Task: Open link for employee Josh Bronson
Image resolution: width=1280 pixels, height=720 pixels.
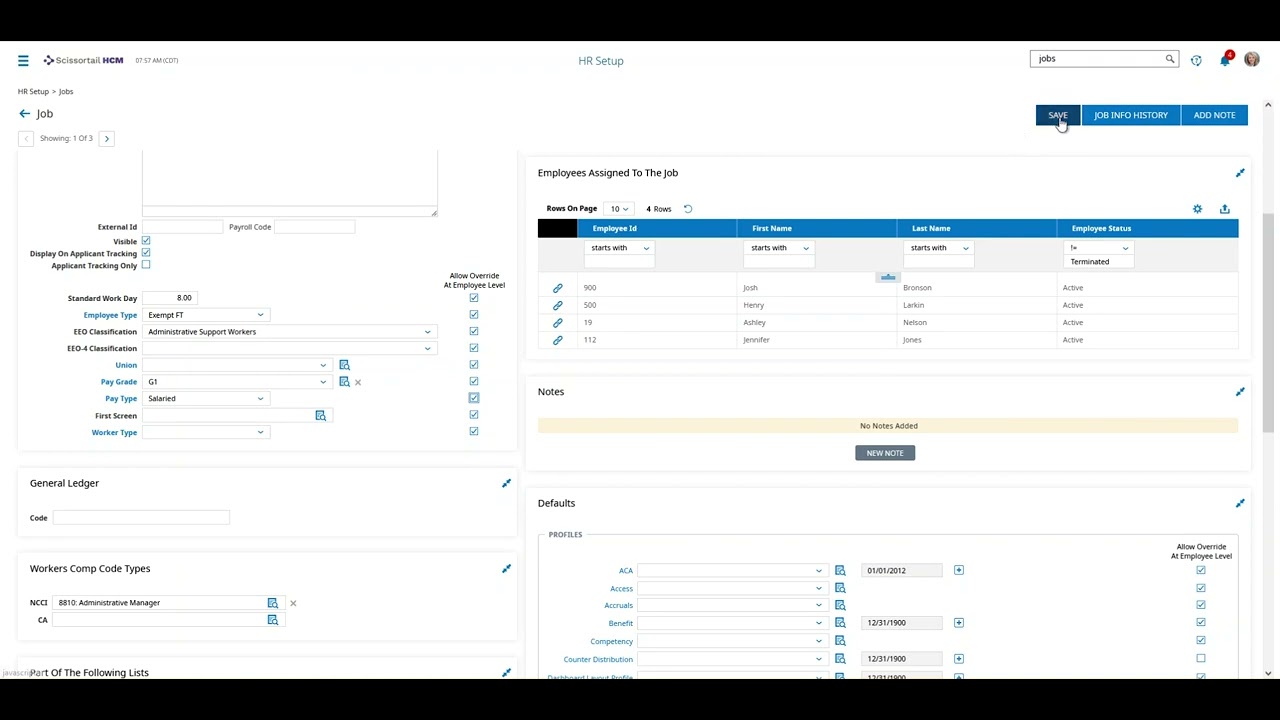Action: (558, 288)
